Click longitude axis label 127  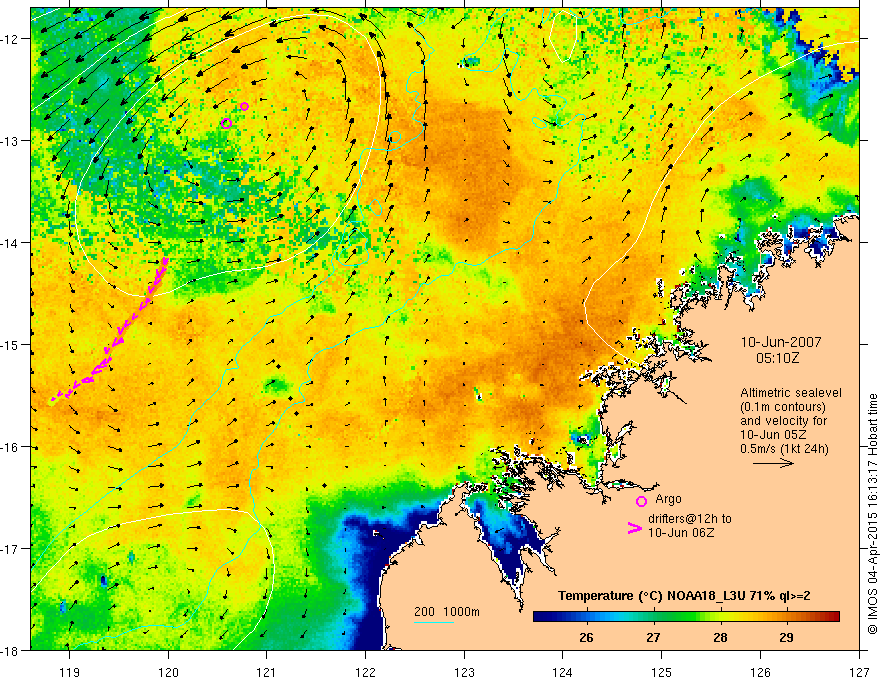coord(859,672)
